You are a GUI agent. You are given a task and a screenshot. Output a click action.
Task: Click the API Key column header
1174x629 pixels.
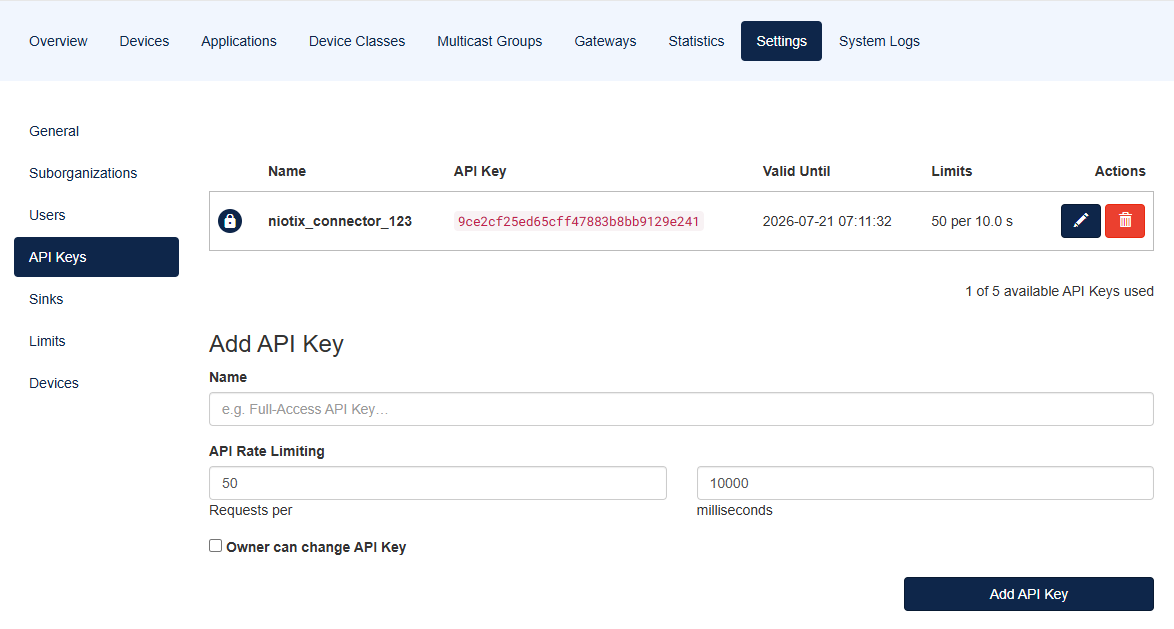click(480, 171)
